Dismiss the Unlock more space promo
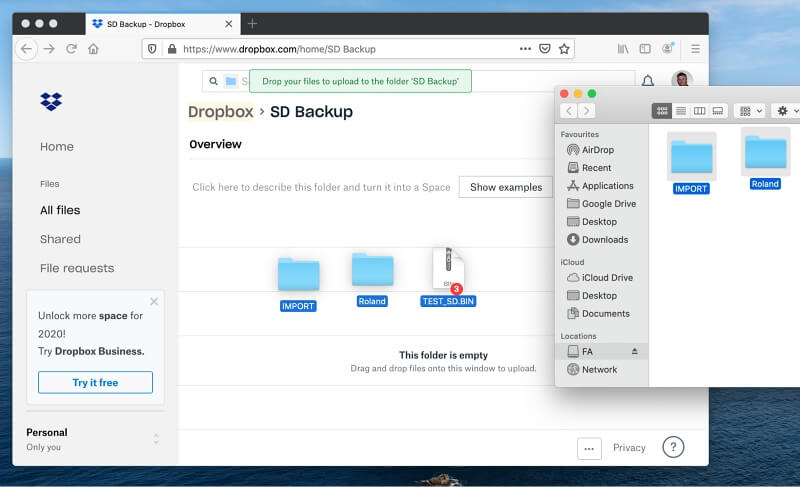 (154, 301)
